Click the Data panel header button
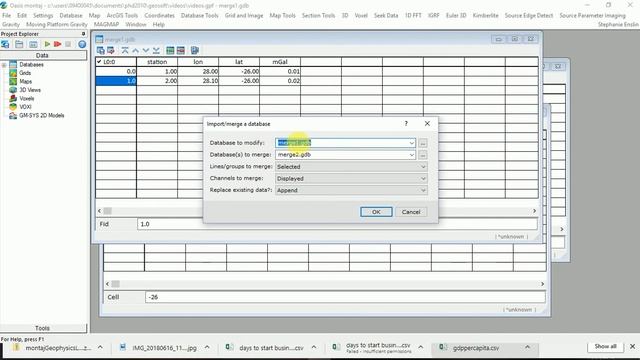Image resolution: width=640 pixels, height=360 pixels. [42, 55]
